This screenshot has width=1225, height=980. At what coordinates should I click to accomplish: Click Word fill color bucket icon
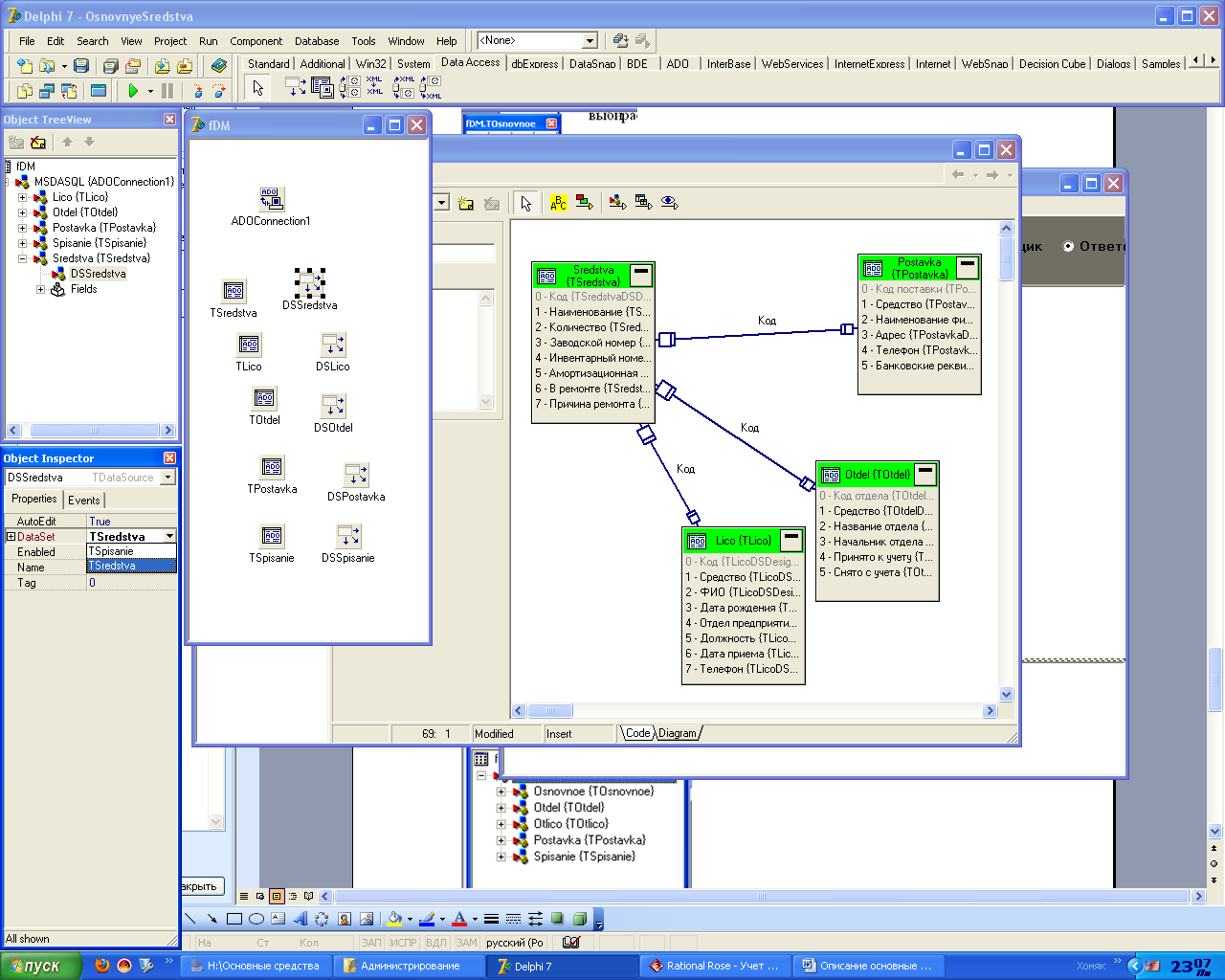tap(393, 919)
